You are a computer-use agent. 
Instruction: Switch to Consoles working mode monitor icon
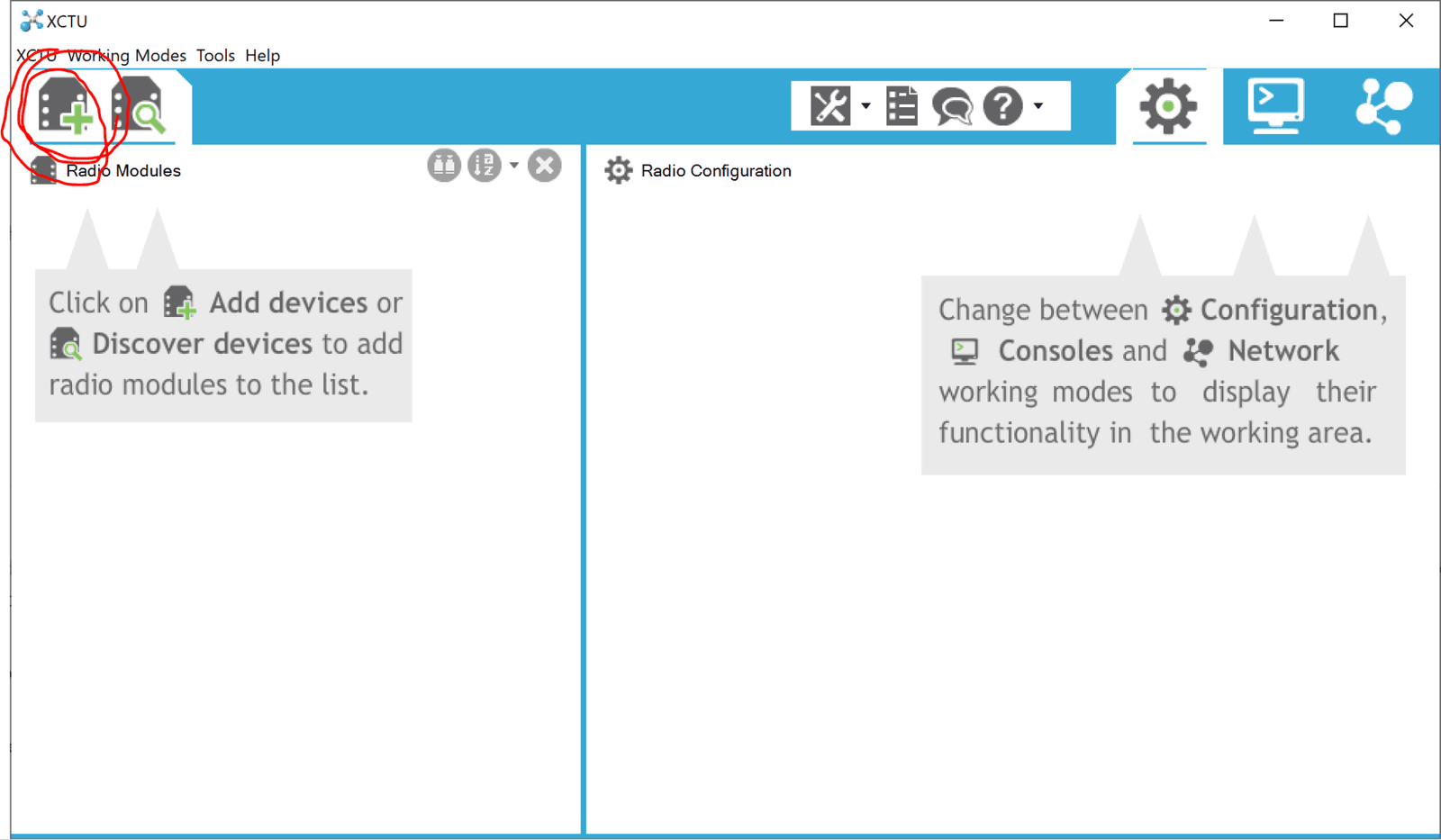[1276, 106]
